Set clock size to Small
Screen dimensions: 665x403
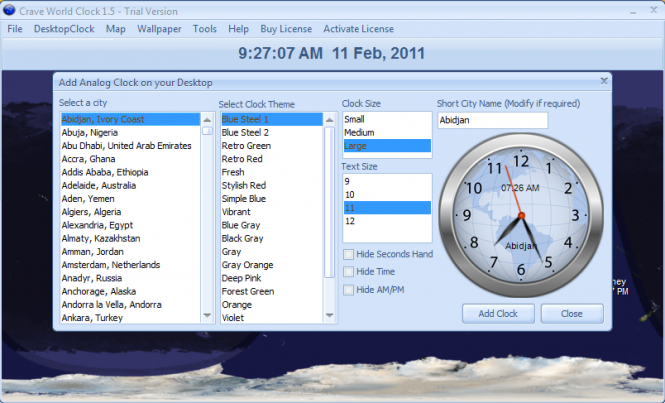(x=387, y=119)
